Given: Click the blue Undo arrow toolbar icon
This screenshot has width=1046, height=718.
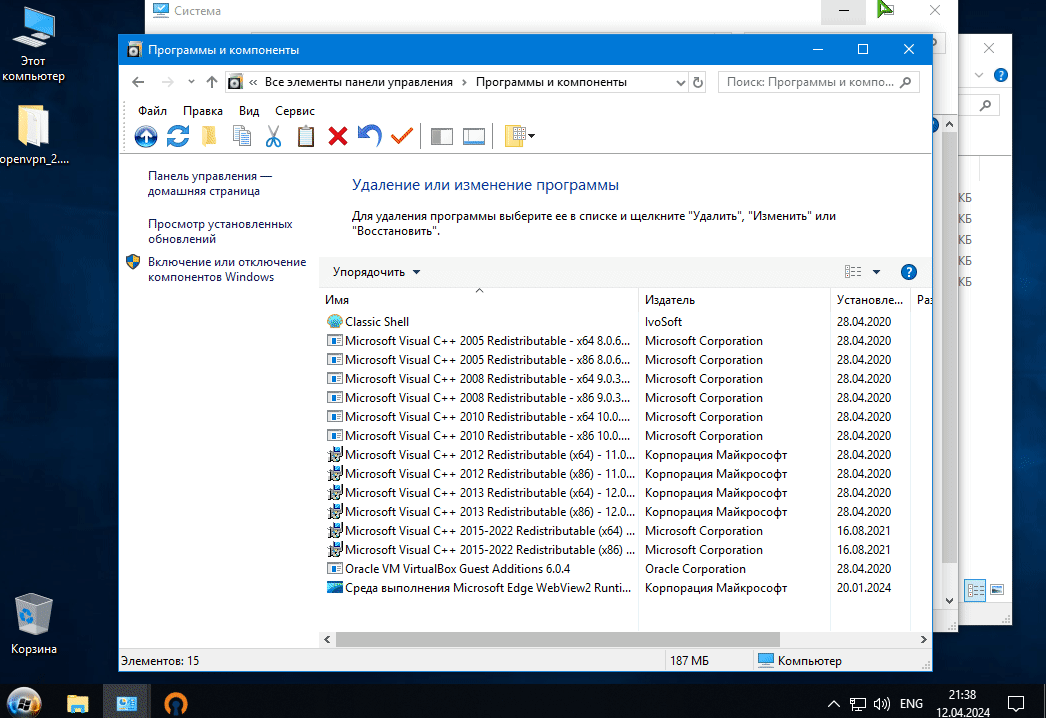Looking at the screenshot, I should click(x=370, y=136).
